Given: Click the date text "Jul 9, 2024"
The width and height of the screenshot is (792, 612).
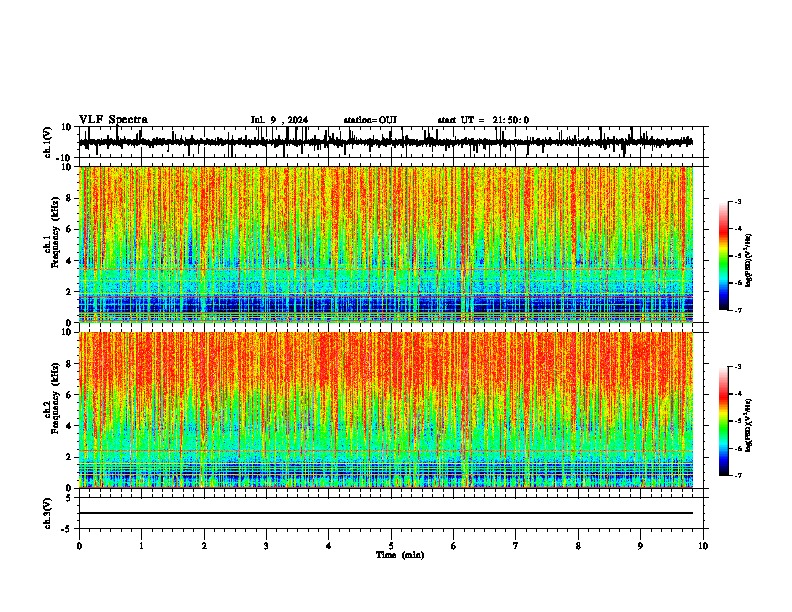Looking at the screenshot, I should coord(279,120).
